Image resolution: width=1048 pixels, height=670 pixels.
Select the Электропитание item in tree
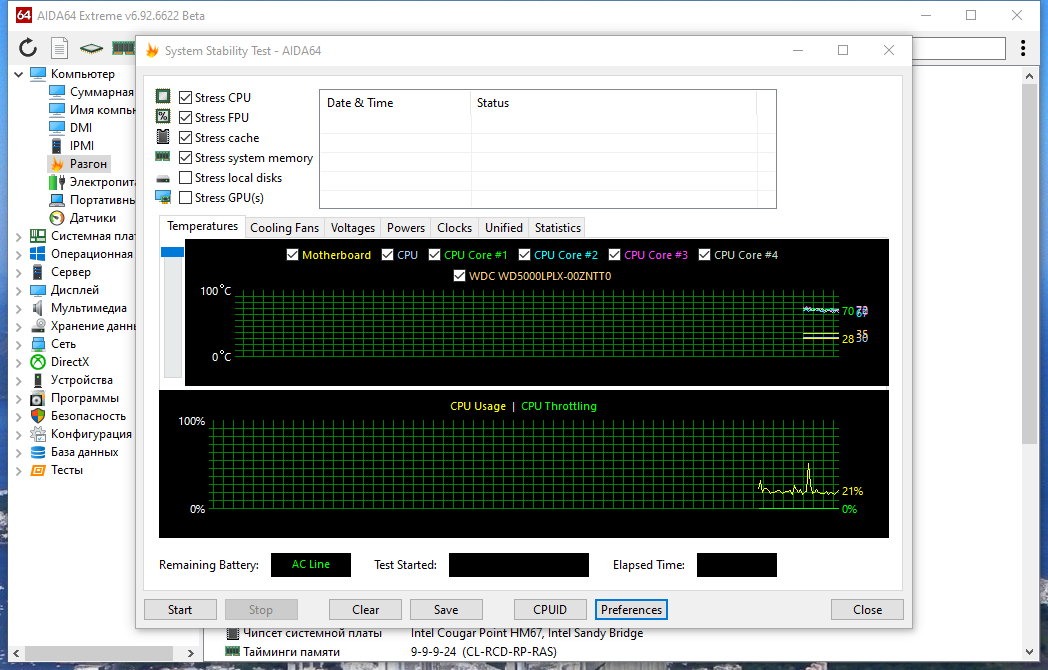click(92, 182)
